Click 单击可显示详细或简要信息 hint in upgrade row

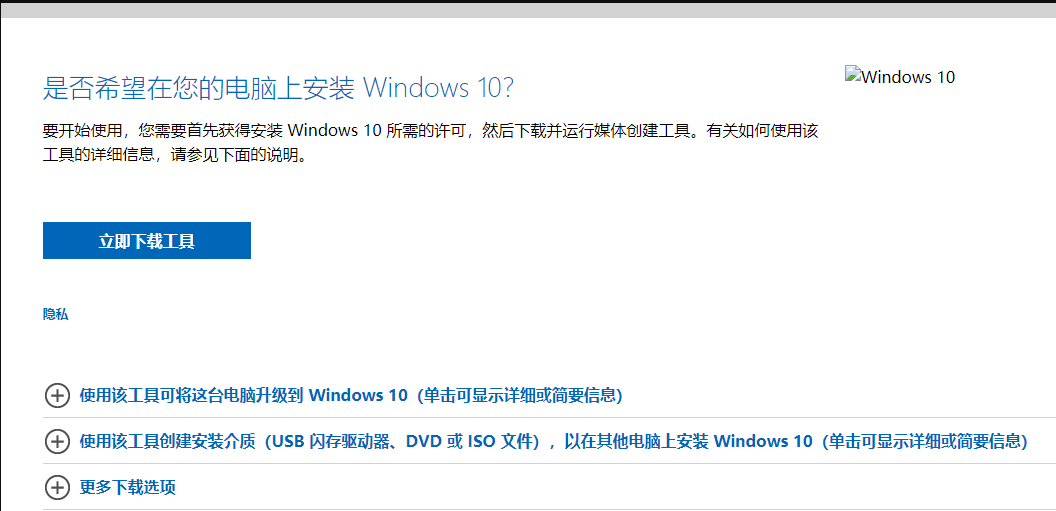coord(520,395)
